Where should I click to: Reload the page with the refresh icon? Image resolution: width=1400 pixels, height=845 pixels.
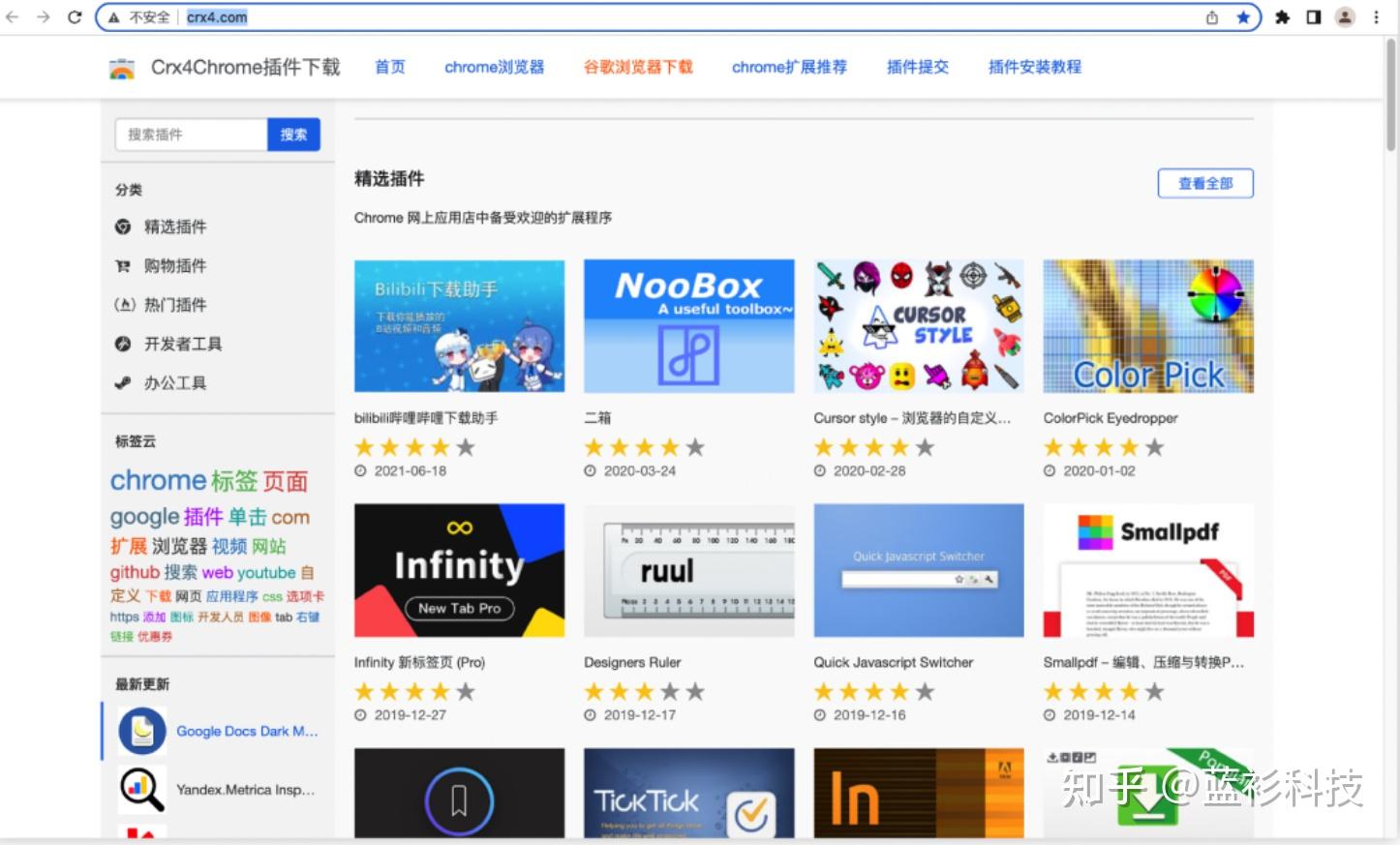(x=75, y=17)
